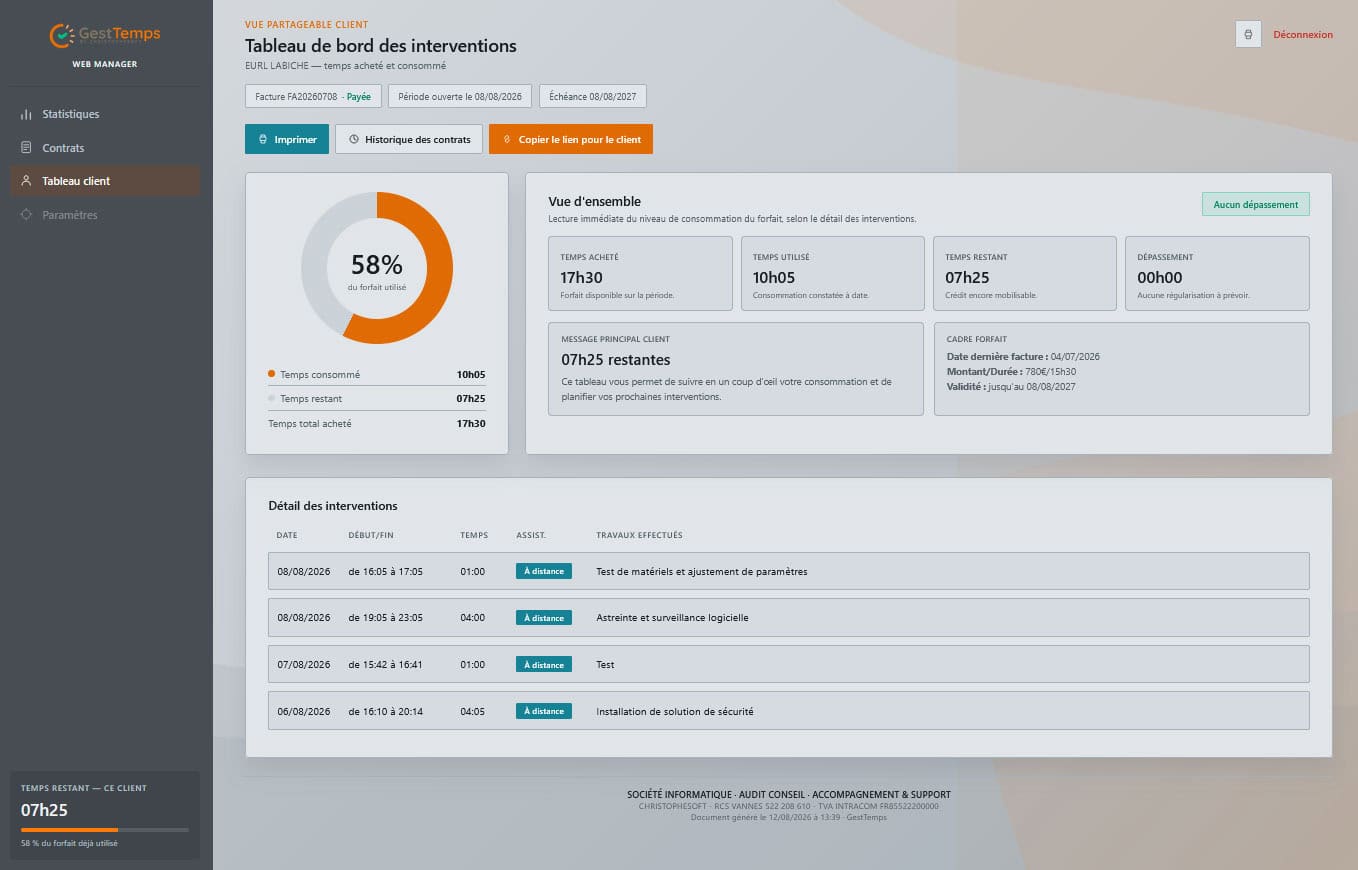Click the printer icon inside Imprimer button
The image size is (1358, 870).
point(262,139)
